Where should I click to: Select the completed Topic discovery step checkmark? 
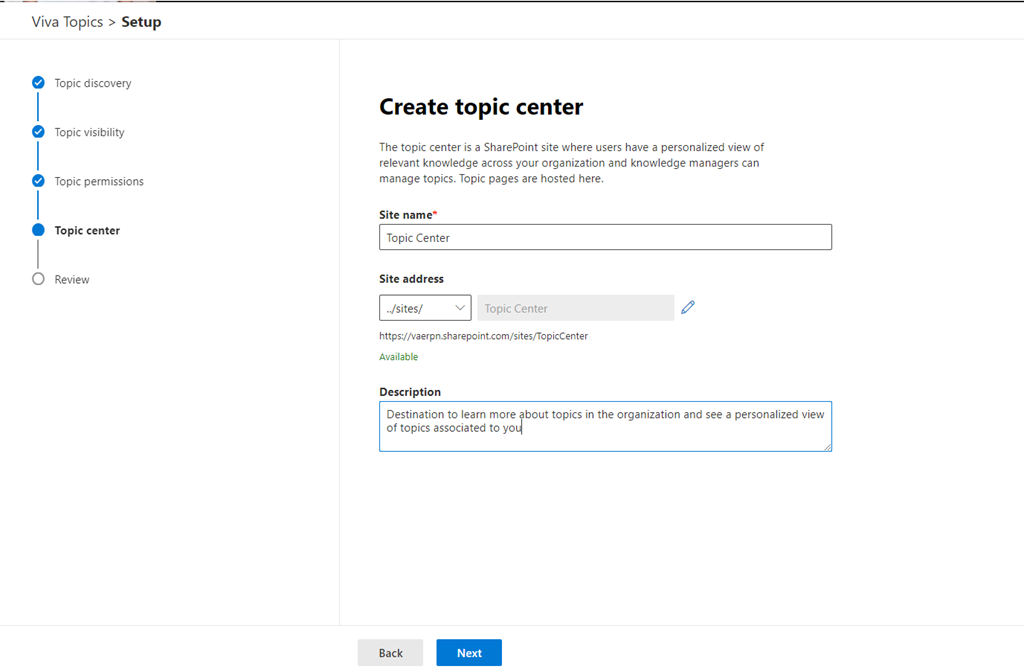tap(39, 82)
